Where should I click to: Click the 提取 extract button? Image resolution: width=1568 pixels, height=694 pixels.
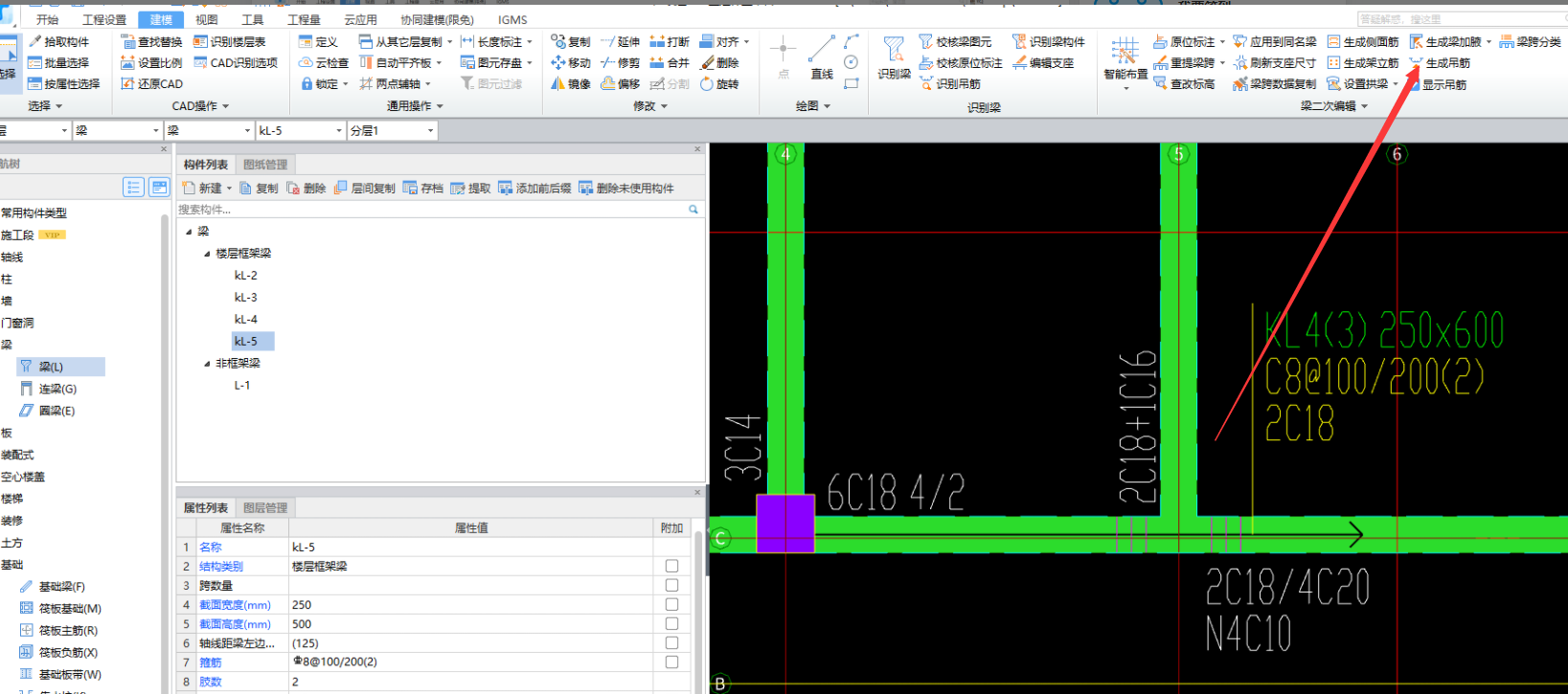tap(470, 188)
